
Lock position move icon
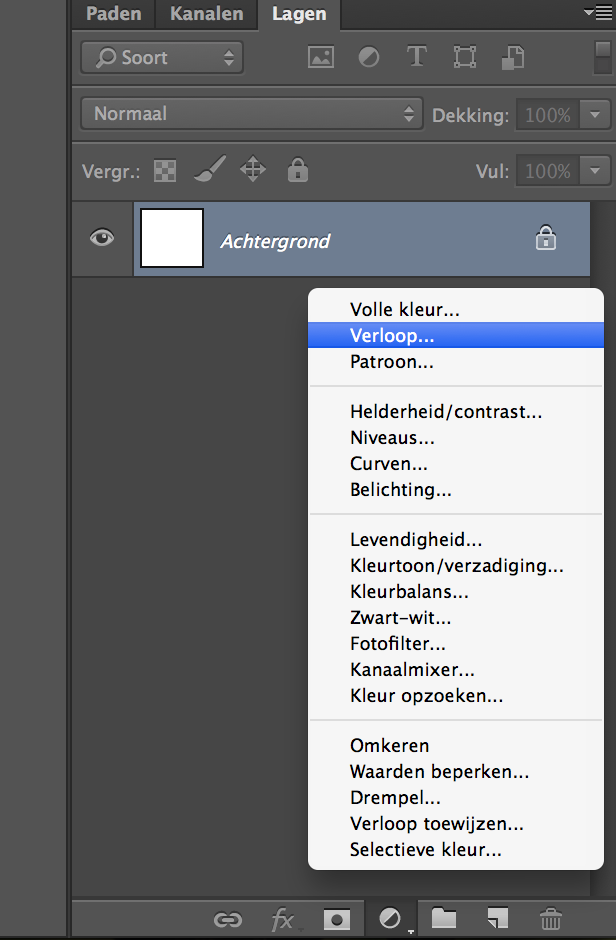253,169
